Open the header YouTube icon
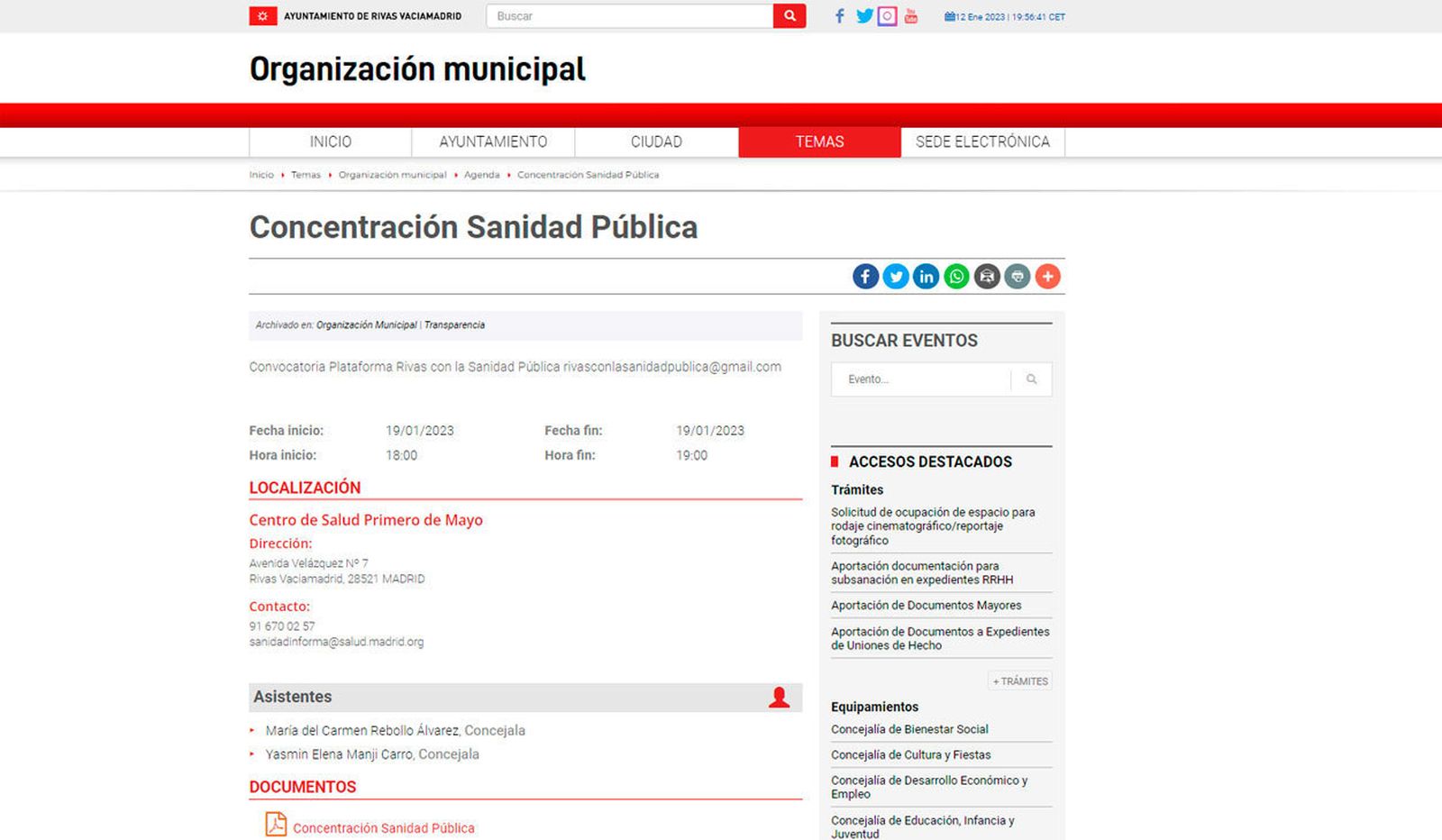Image resolution: width=1442 pixels, height=840 pixels. pyautogui.click(x=911, y=16)
